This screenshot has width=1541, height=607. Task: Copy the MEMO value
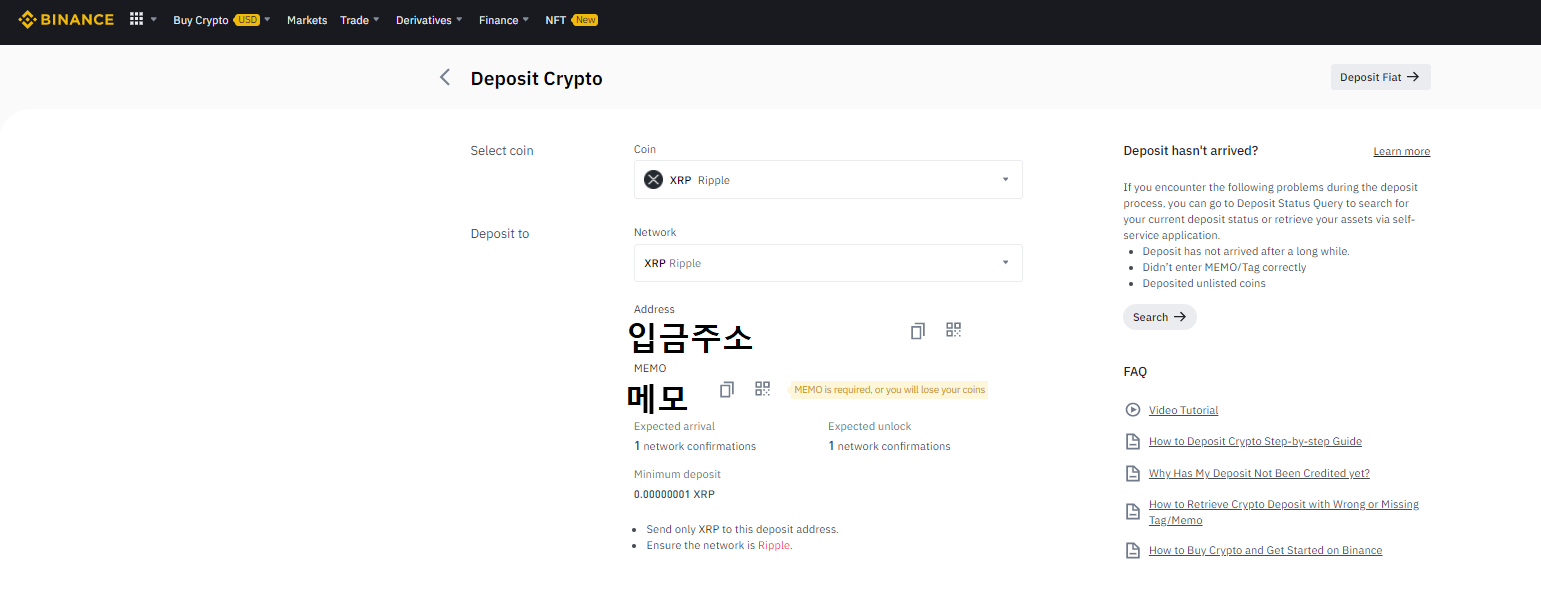coord(727,389)
